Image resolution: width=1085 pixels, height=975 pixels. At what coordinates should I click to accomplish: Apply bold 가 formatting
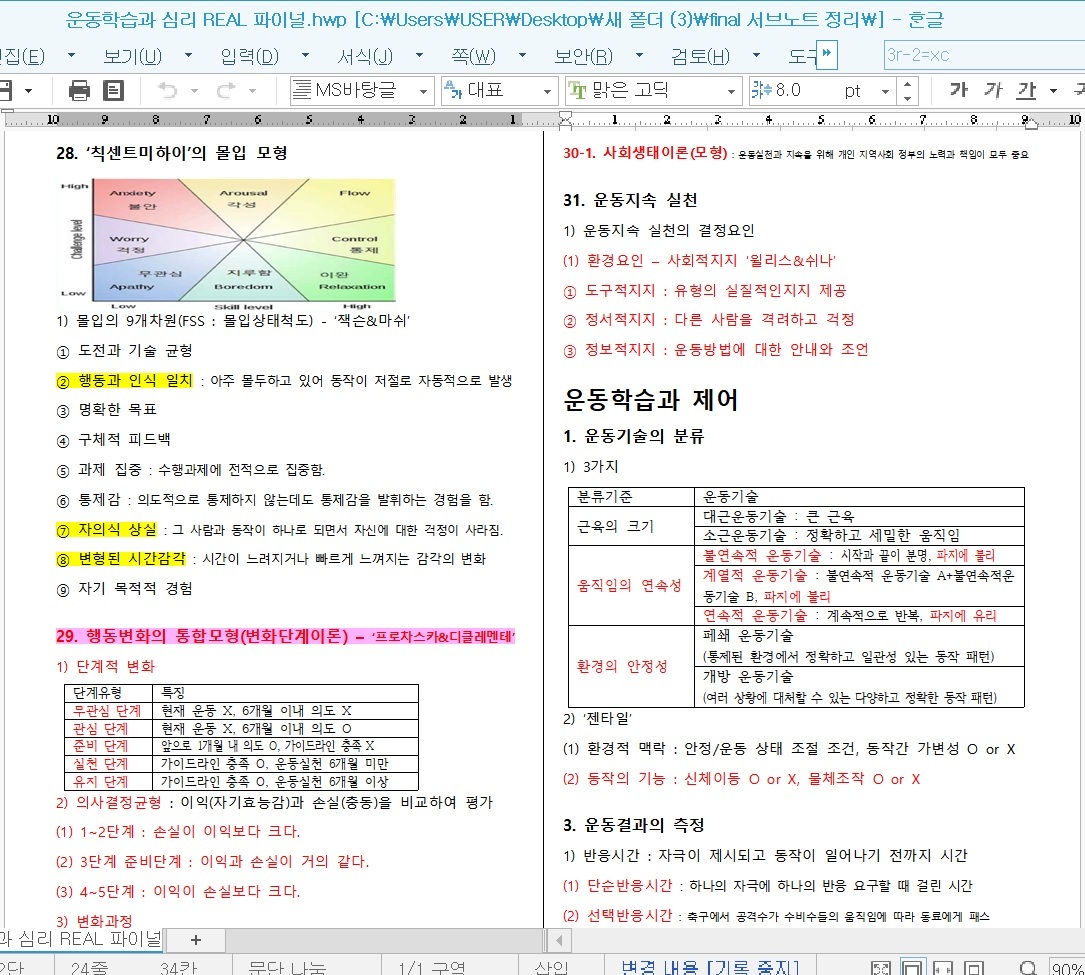[x=958, y=90]
